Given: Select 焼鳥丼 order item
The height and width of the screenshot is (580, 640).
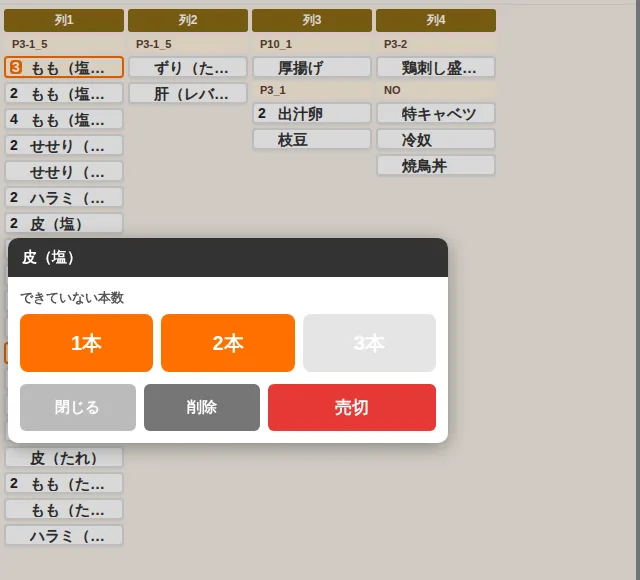Looking at the screenshot, I should tap(436, 166).
